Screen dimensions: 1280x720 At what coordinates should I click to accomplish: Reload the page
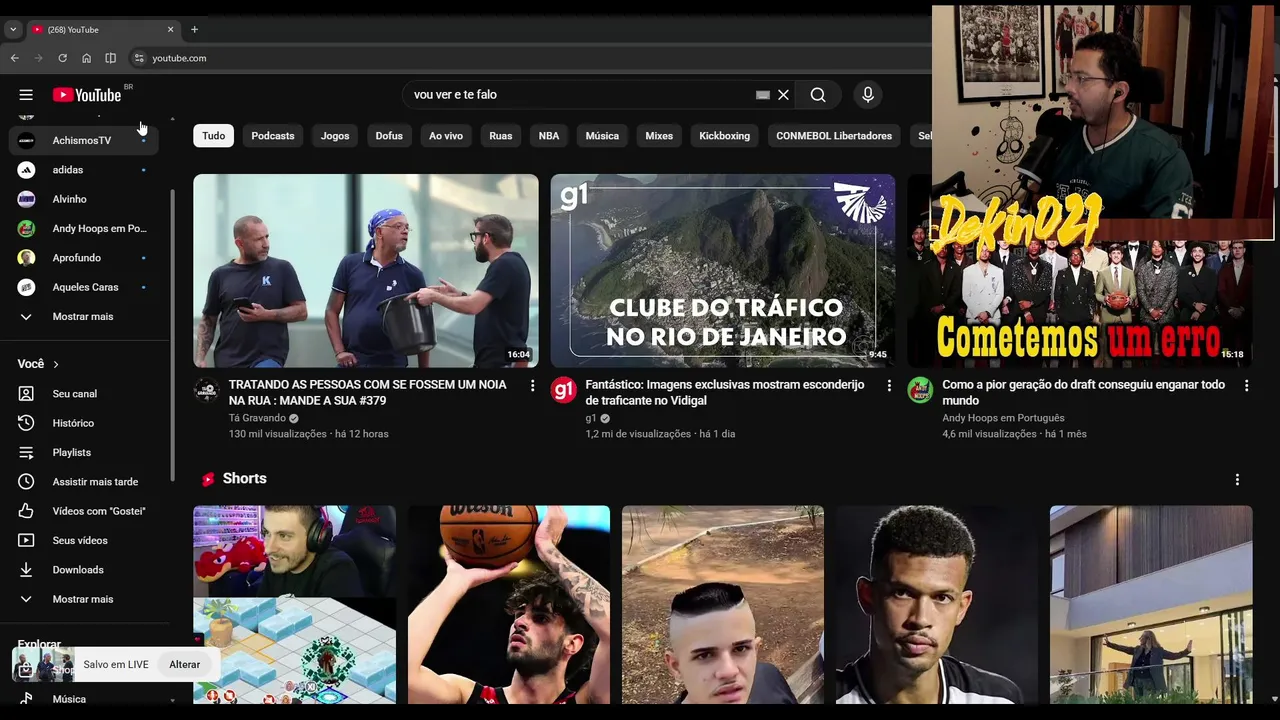coord(62,58)
